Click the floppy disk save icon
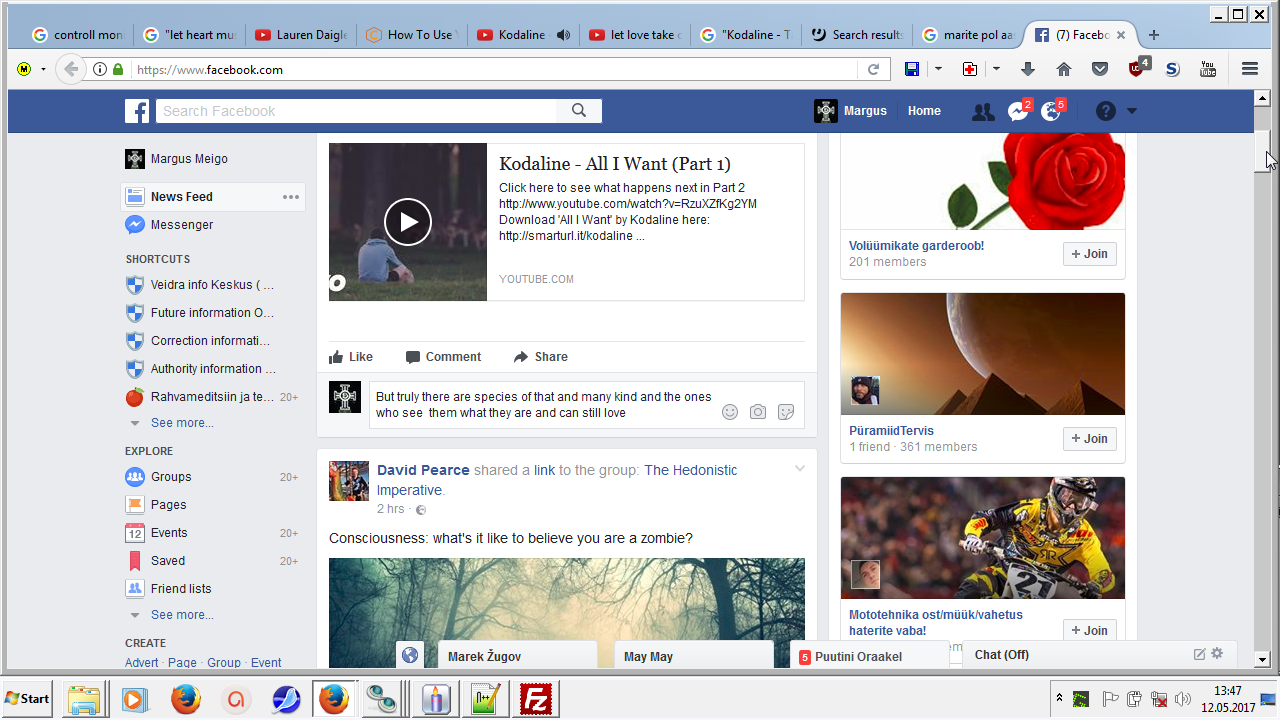Image resolution: width=1280 pixels, height=720 pixels. click(x=912, y=69)
